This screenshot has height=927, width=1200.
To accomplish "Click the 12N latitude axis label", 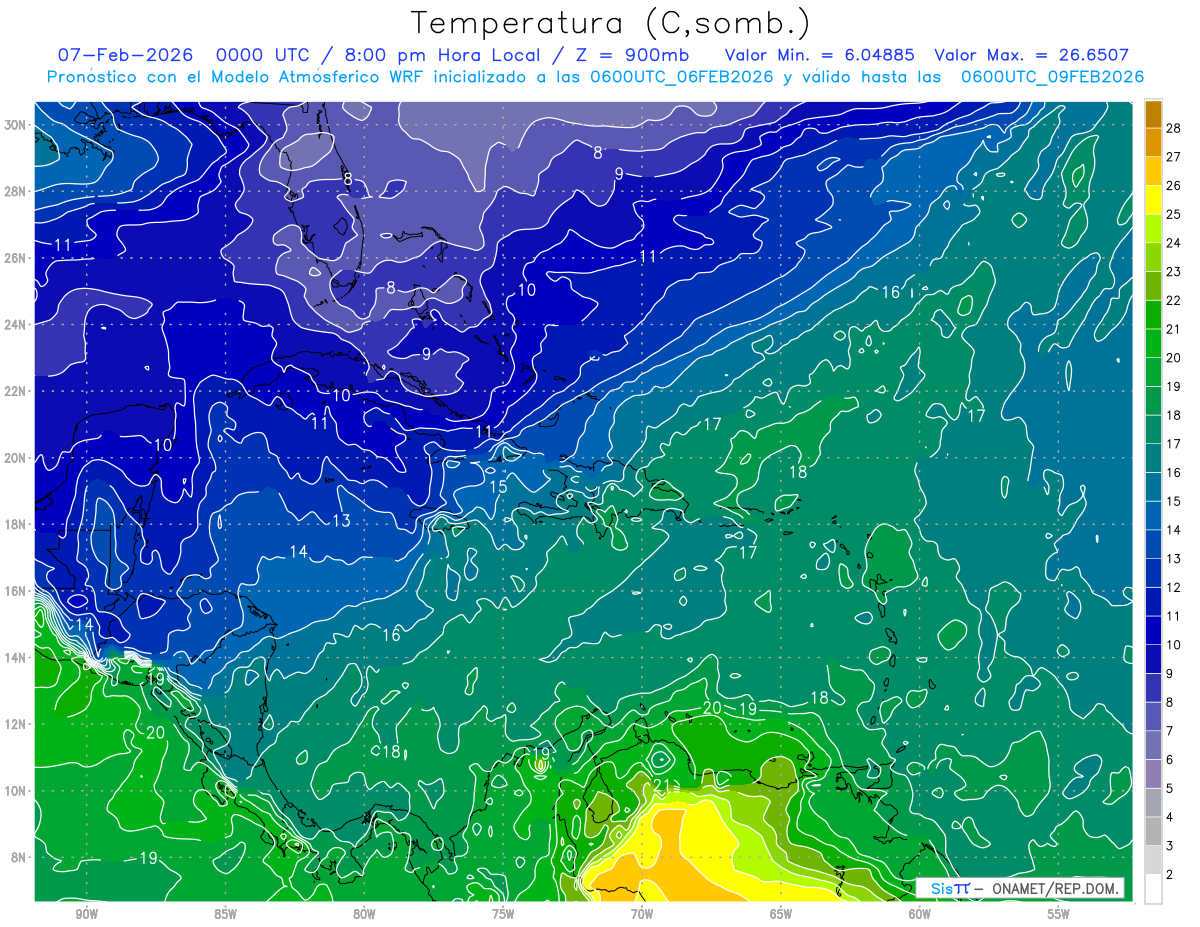I will (15, 724).
